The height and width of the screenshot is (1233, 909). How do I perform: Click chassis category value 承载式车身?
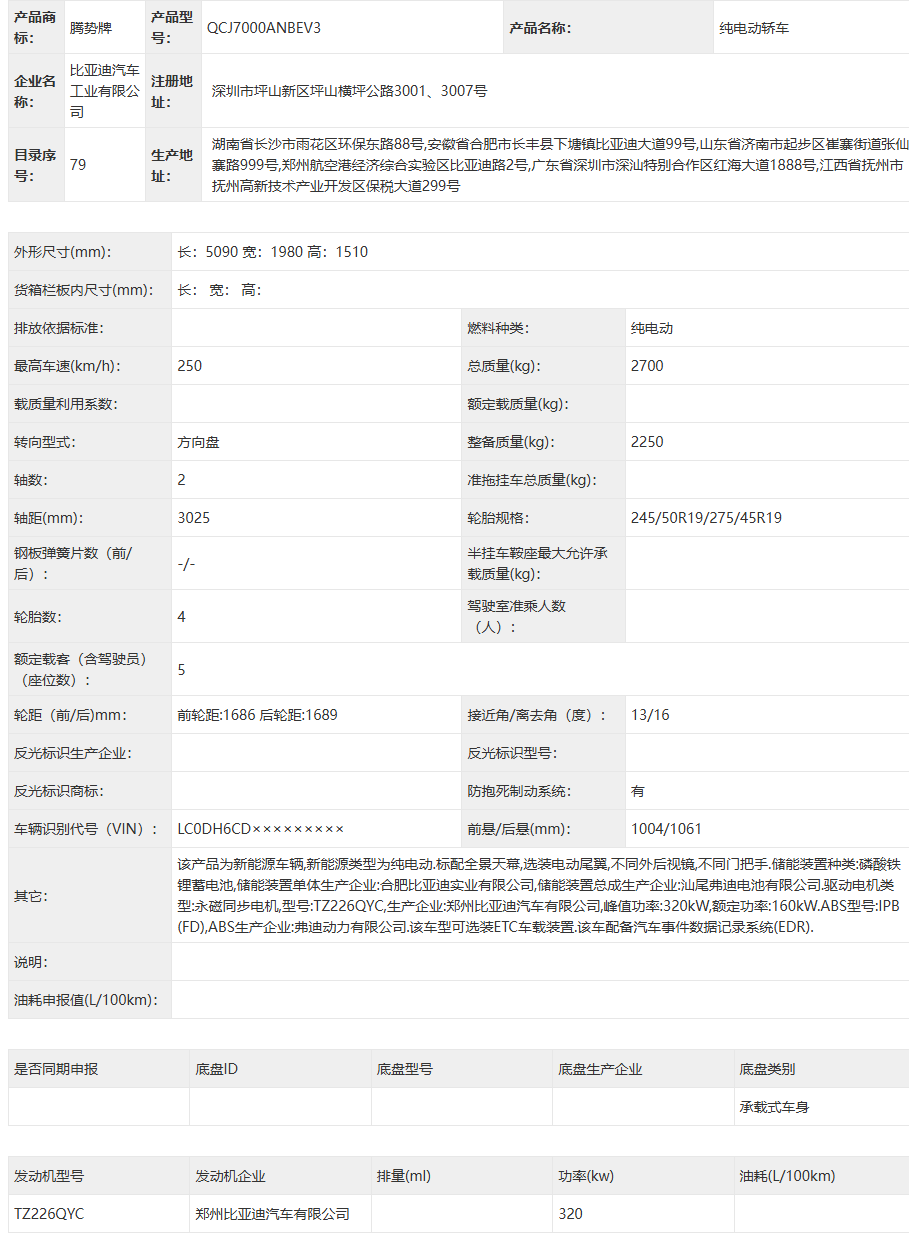(774, 1107)
